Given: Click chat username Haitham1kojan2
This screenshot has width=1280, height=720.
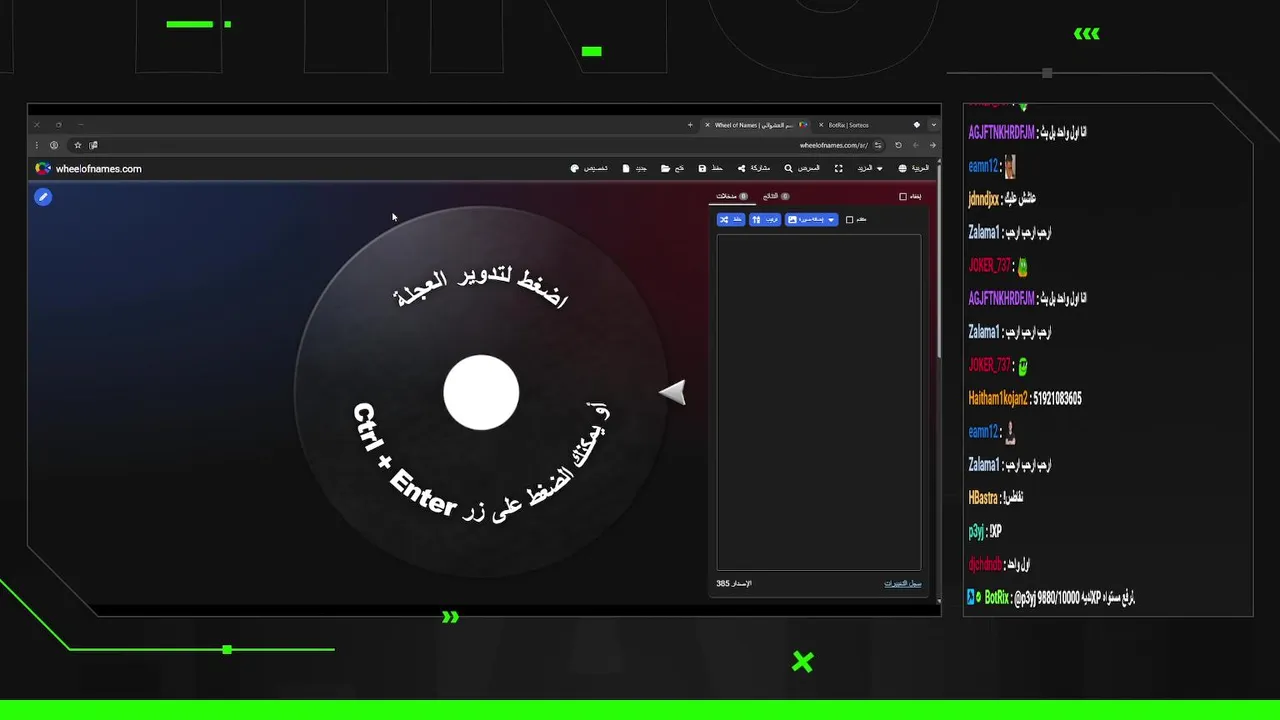Looking at the screenshot, I should (x=999, y=398).
